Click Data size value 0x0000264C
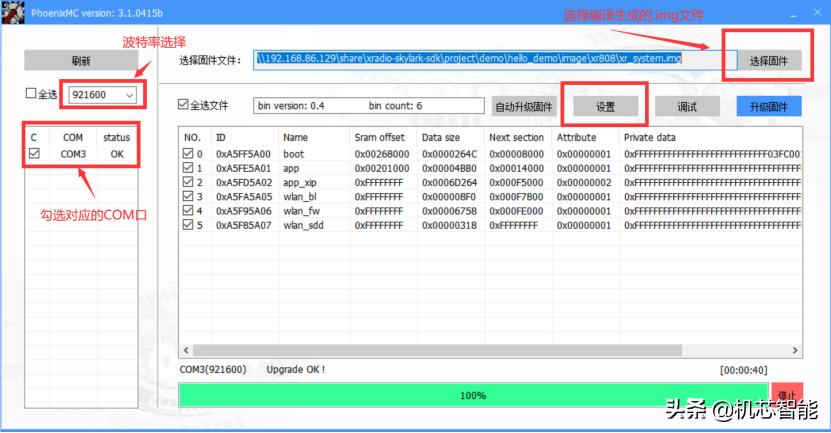 [x=449, y=154]
